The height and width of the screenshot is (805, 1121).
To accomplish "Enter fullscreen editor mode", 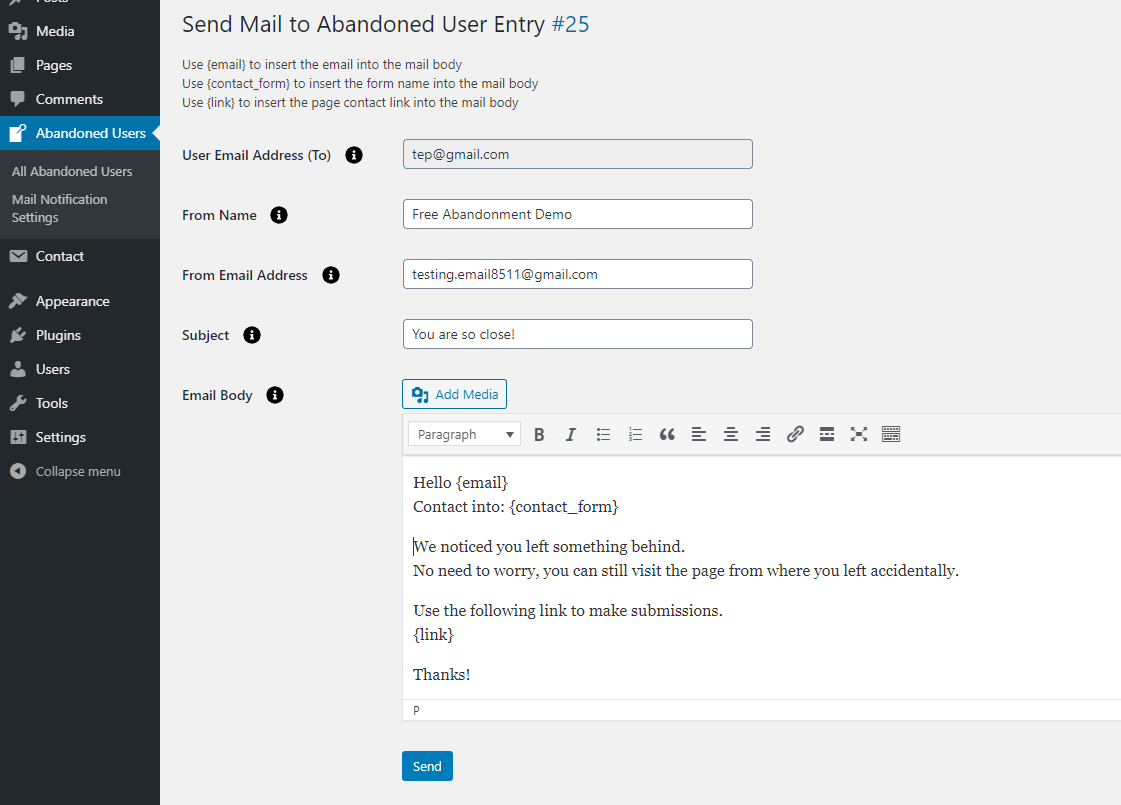I will click(x=859, y=434).
